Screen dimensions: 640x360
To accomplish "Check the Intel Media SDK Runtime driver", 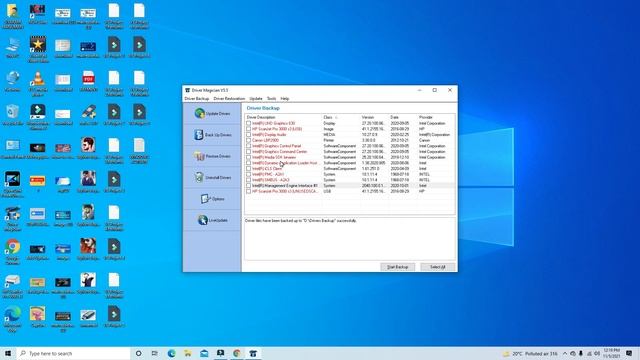I will 249,157.
